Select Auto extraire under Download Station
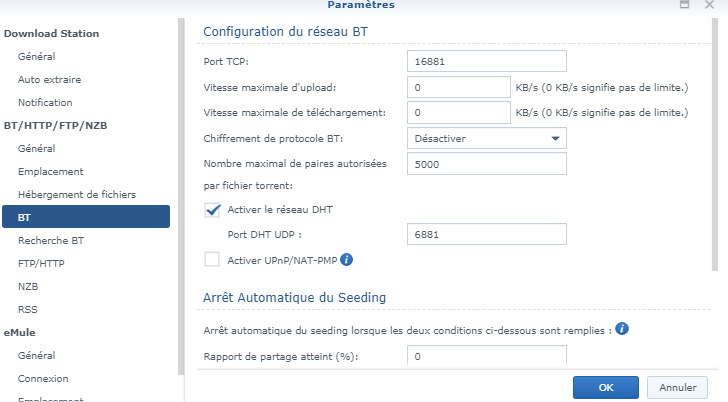 [x=49, y=79]
